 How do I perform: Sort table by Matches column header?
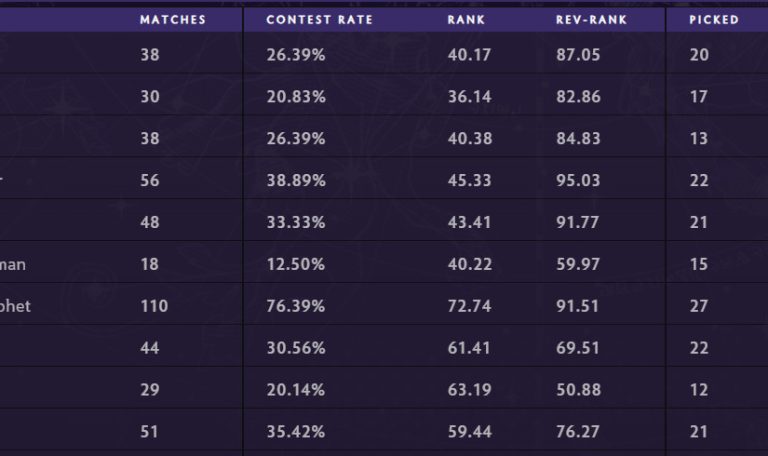point(173,20)
